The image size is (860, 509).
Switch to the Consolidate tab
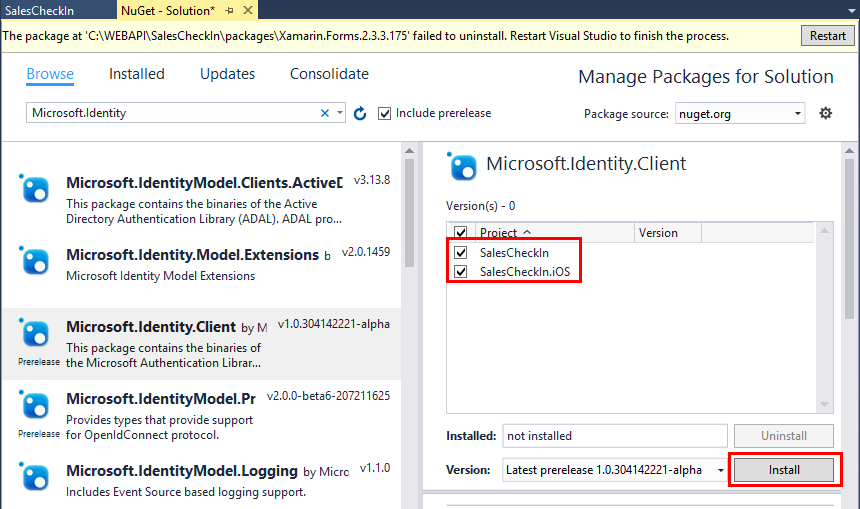tap(329, 74)
